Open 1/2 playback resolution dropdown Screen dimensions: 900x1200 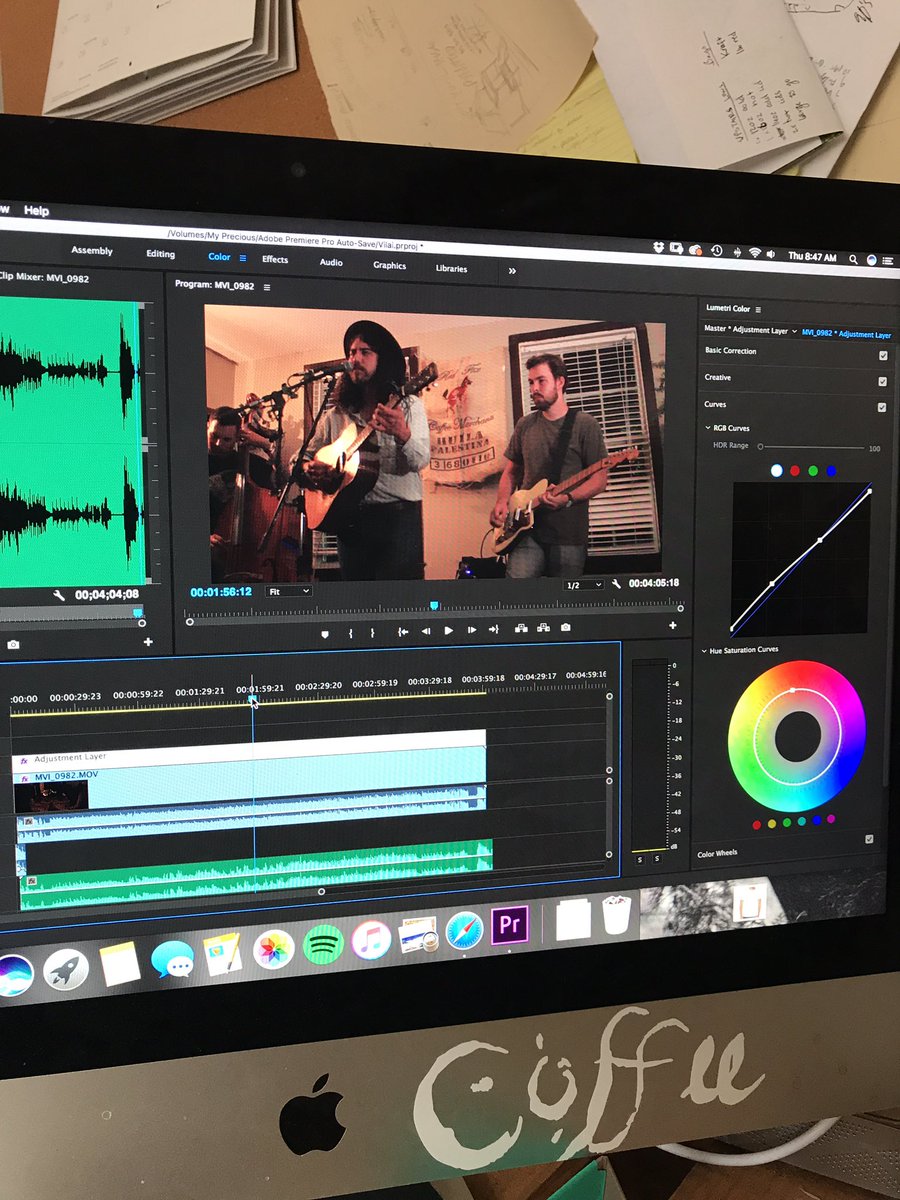584,585
